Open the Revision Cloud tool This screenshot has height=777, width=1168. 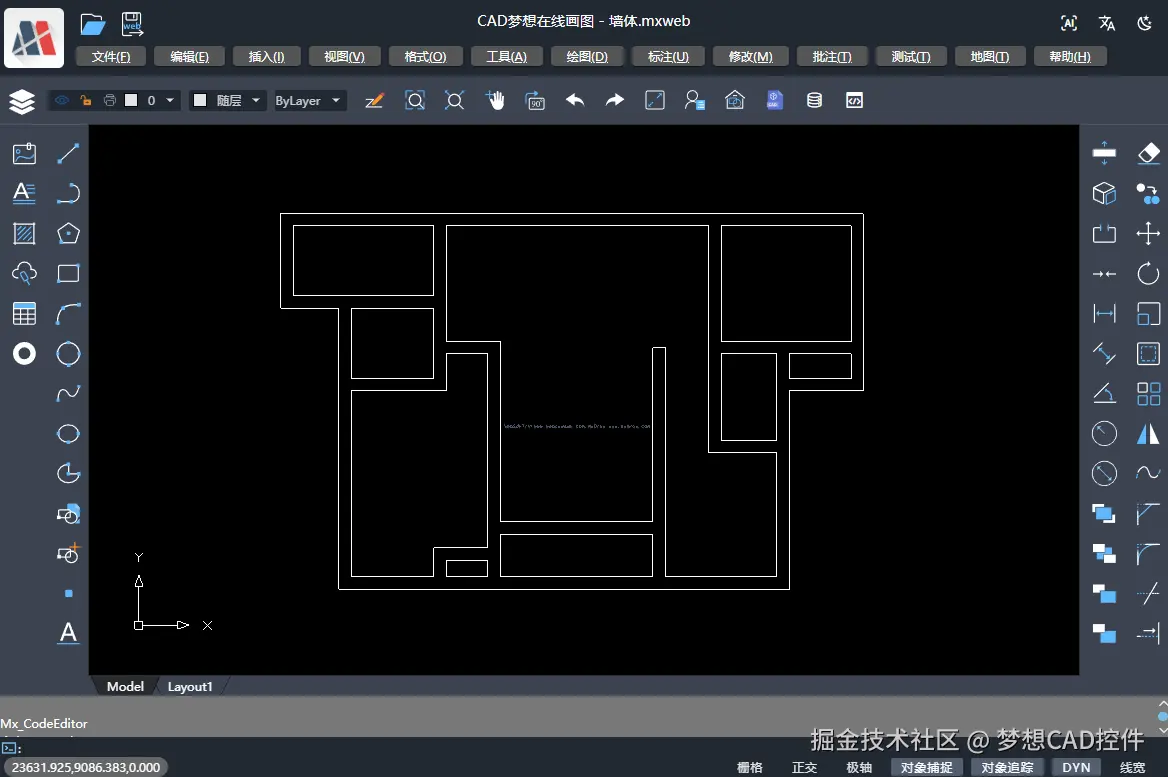24,273
